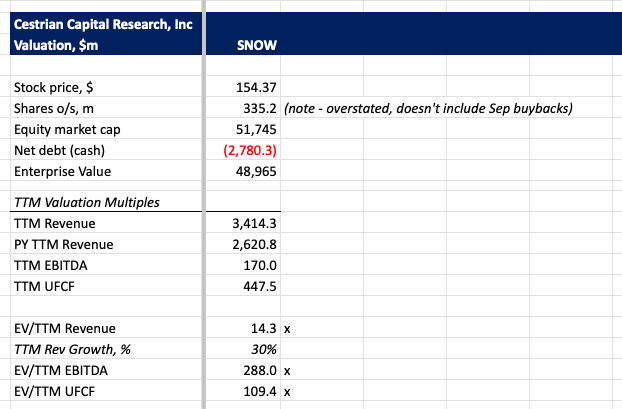The width and height of the screenshot is (622, 409).
Task: Select the 'TTM Valuation Multiples' heading
Action: click(86, 202)
